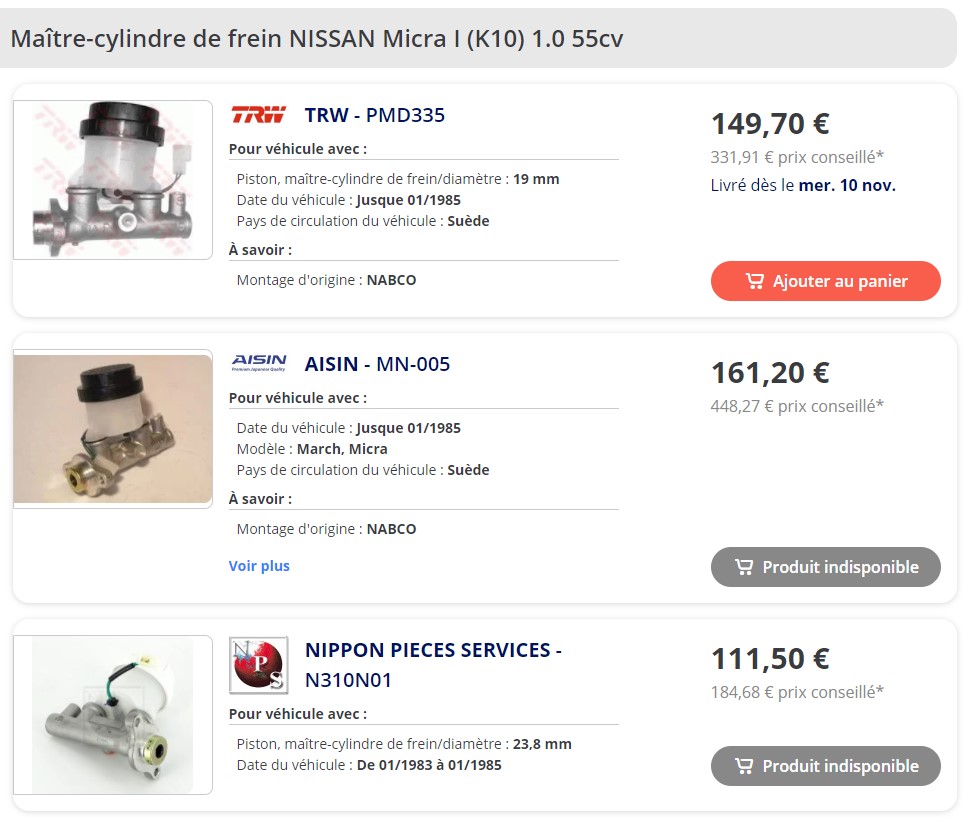Viewport: 971px width, 823px height.
Task: Click the AISIN brand logo
Action: [259, 362]
